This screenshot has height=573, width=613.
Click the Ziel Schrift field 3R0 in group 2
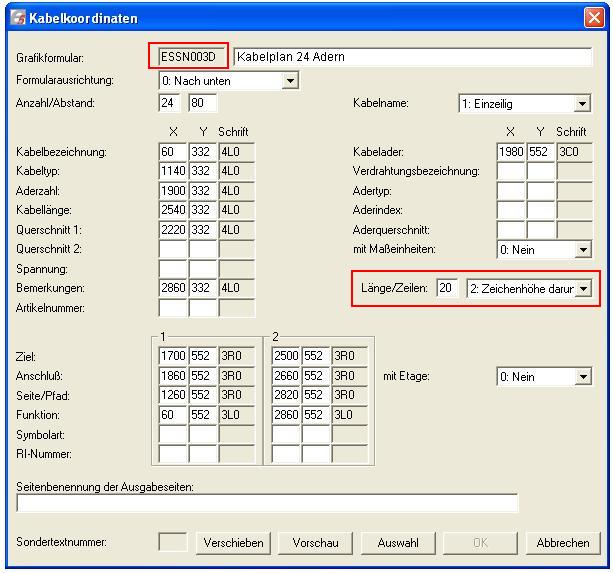click(350, 356)
